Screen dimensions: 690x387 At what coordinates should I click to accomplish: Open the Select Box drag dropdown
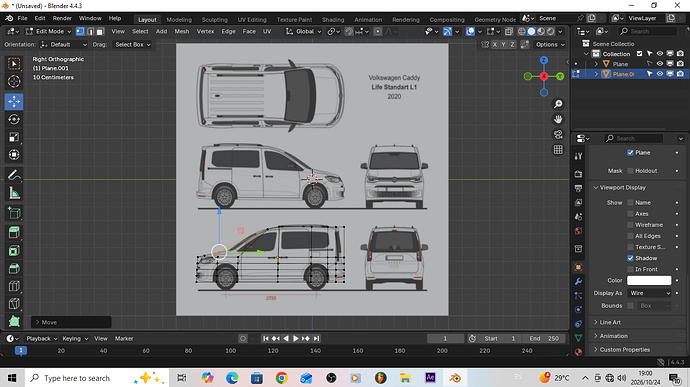click(x=132, y=44)
